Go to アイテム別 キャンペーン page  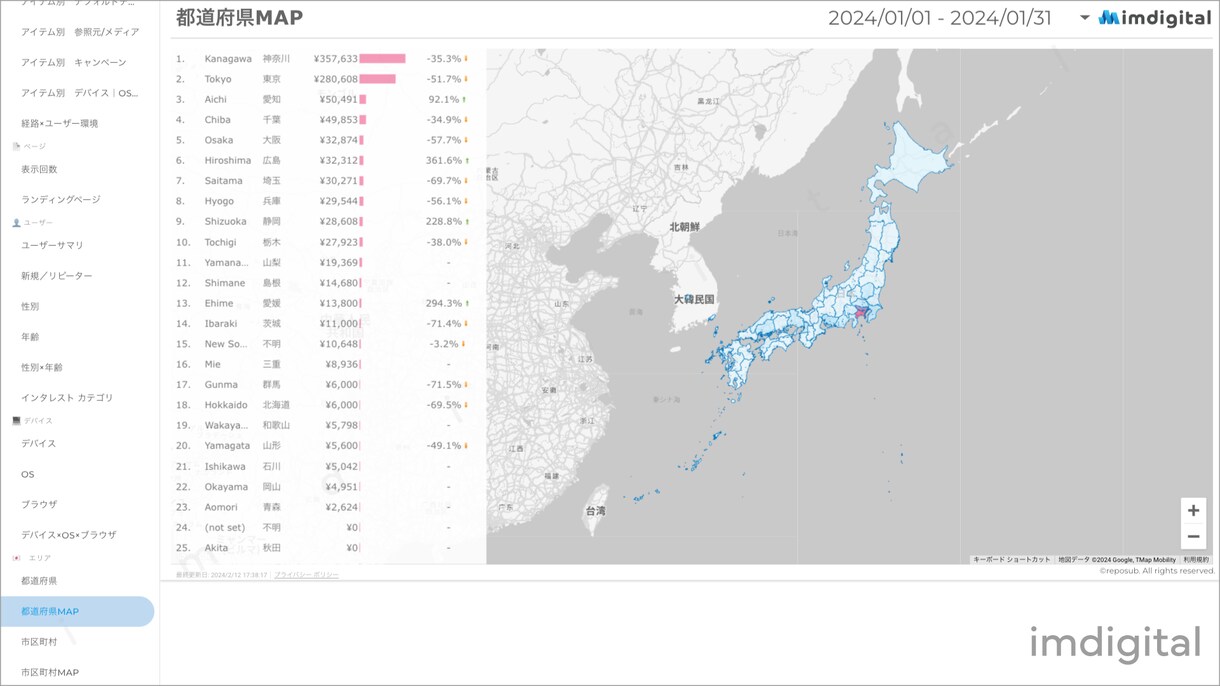[74, 63]
